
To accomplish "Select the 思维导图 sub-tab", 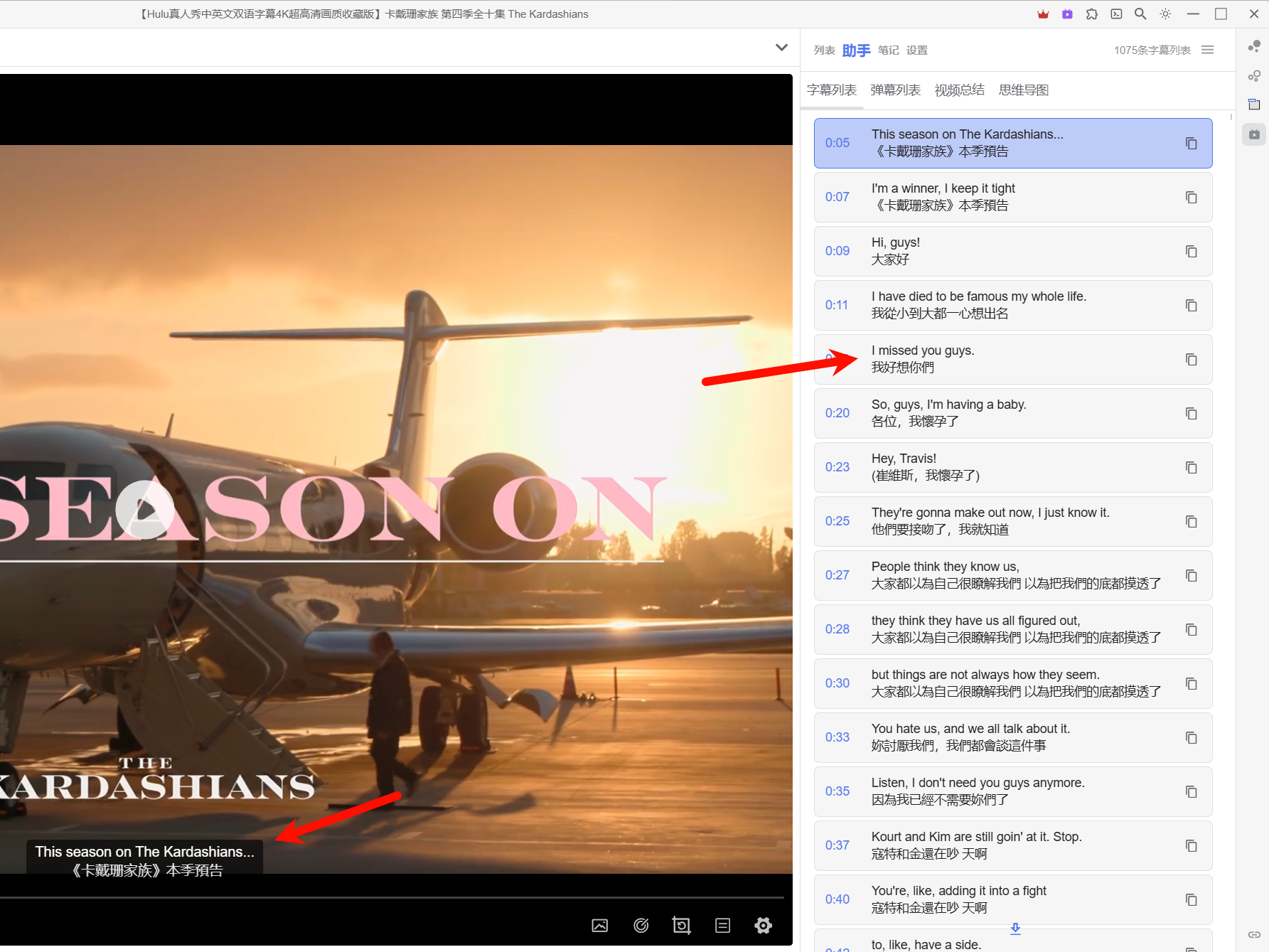I will pos(1024,90).
